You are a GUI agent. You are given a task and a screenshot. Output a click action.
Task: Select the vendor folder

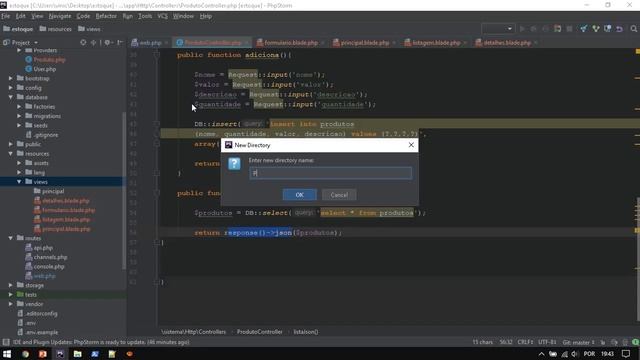click(30, 304)
